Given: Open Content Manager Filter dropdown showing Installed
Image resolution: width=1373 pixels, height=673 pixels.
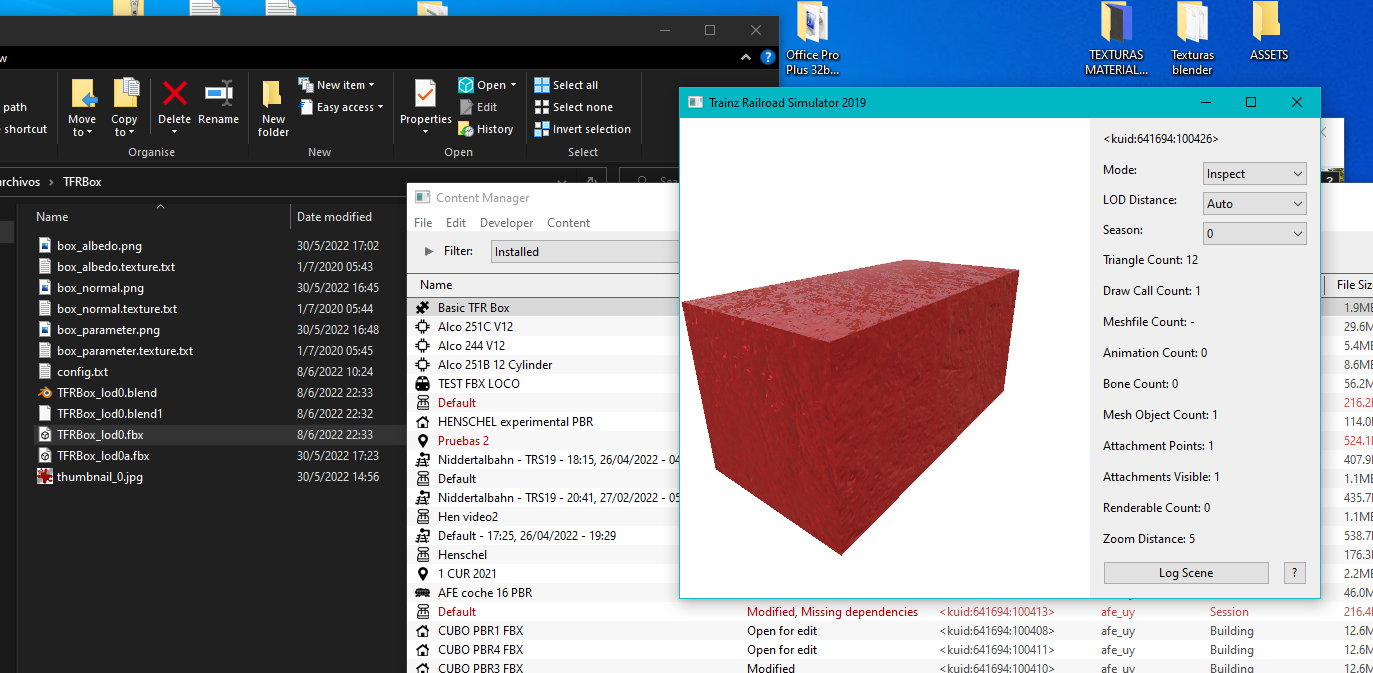Looking at the screenshot, I should point(585,252).
